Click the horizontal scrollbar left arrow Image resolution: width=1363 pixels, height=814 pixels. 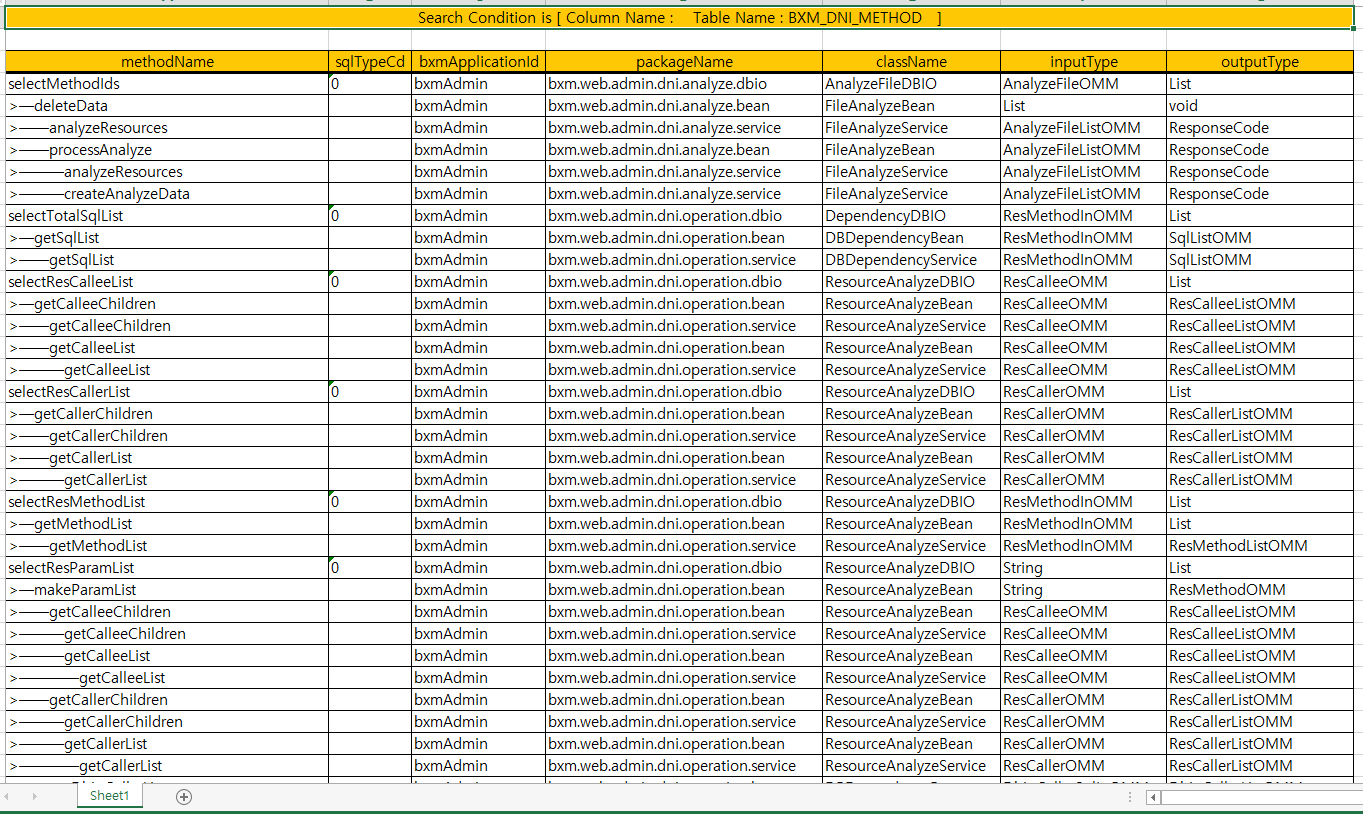pyautogui.click(x=1153, y=797)
